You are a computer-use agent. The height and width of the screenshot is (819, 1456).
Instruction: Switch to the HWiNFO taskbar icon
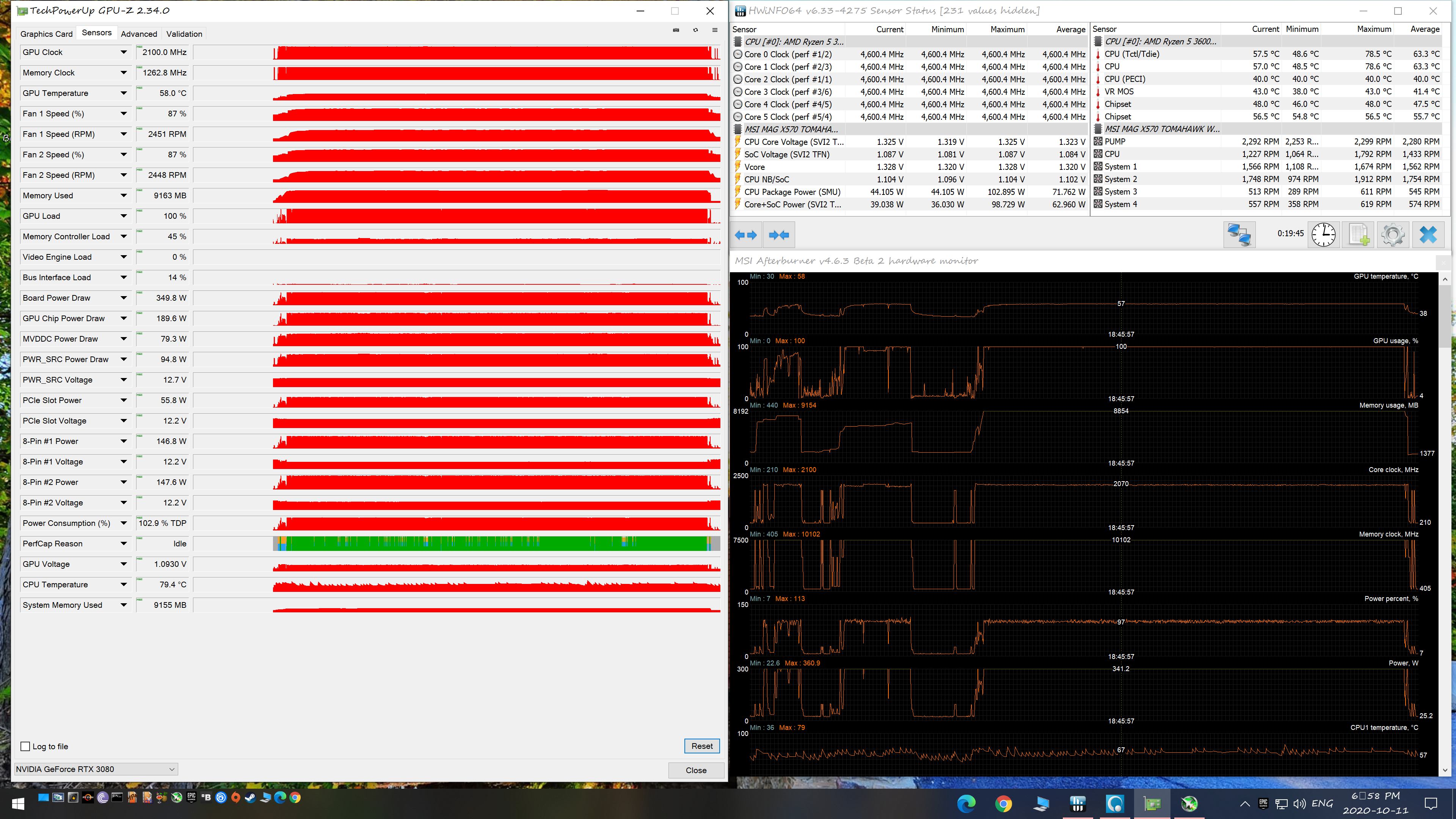pos(1077,803)
